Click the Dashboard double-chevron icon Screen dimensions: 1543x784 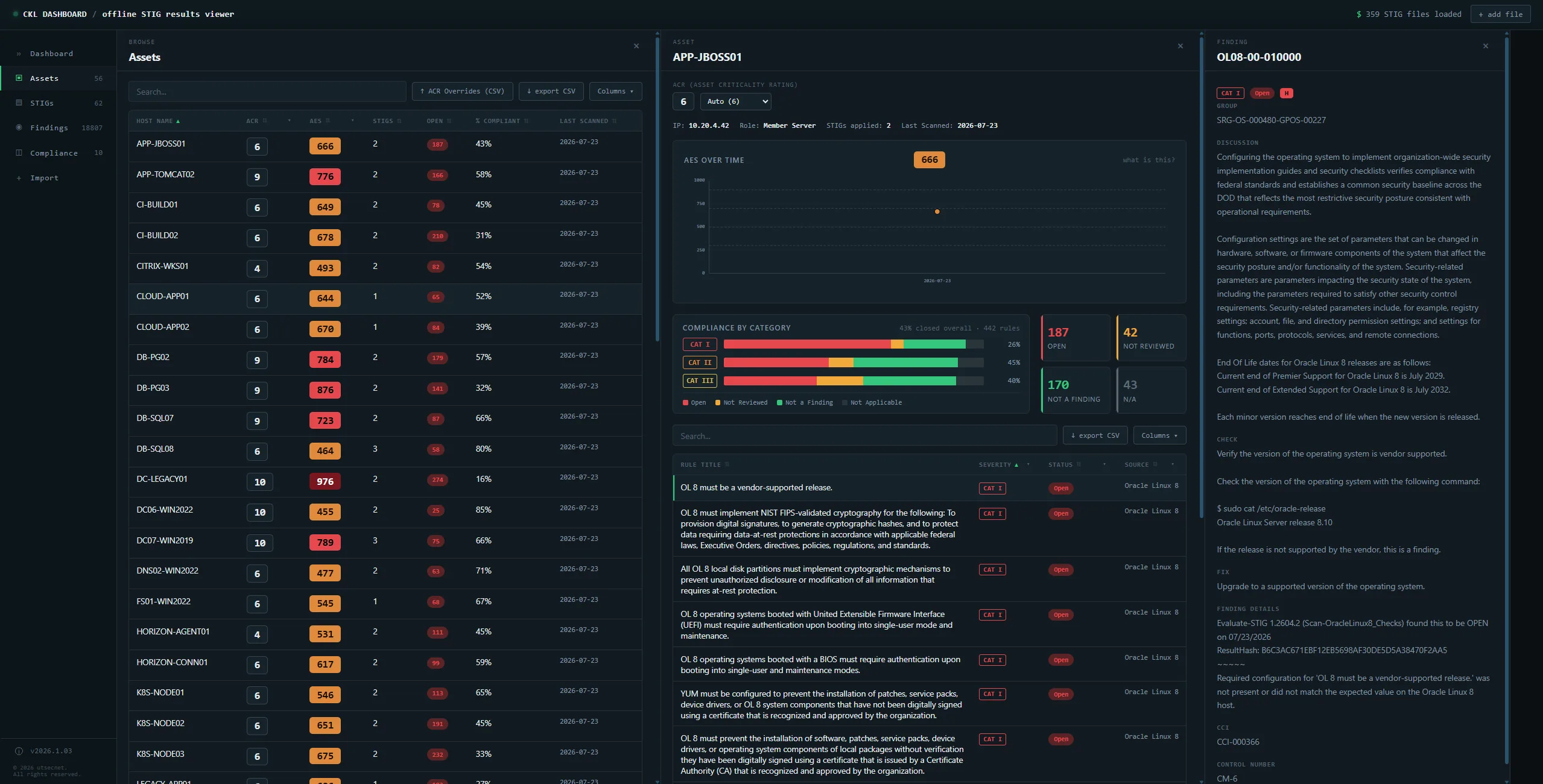[19, 54]
